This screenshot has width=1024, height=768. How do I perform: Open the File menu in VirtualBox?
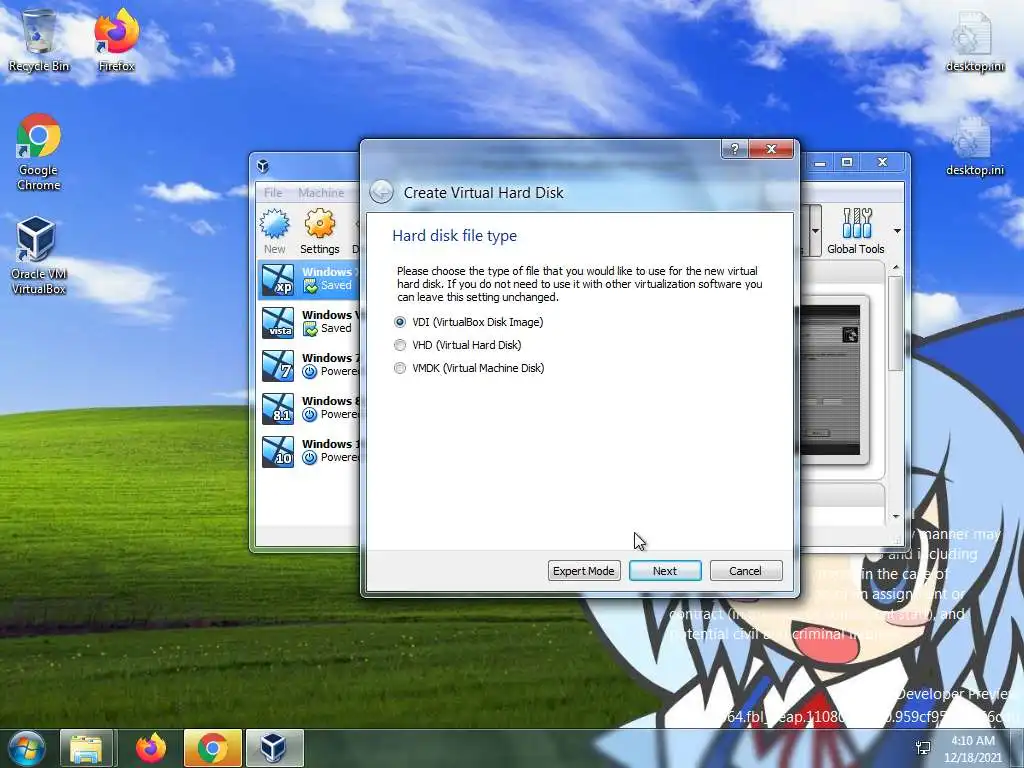coord(273,193)
